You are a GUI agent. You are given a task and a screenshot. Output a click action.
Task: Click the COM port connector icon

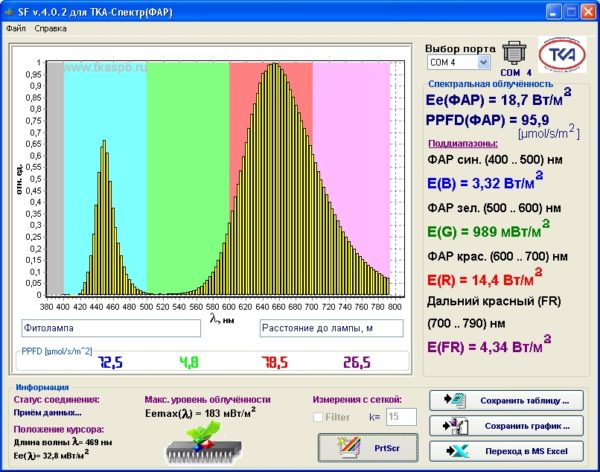514,52
